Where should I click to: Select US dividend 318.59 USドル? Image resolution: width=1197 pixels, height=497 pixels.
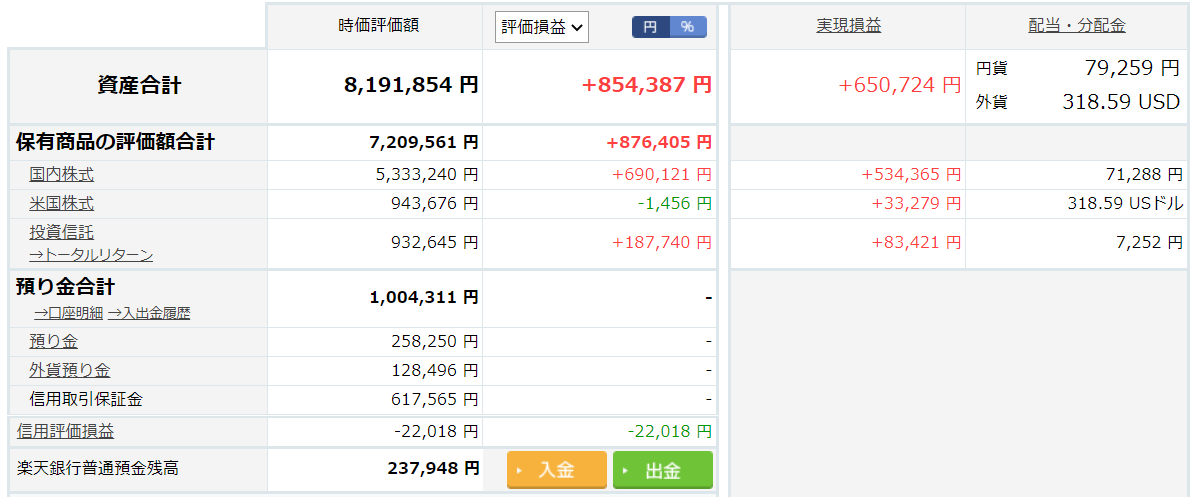click(1127, 204)
